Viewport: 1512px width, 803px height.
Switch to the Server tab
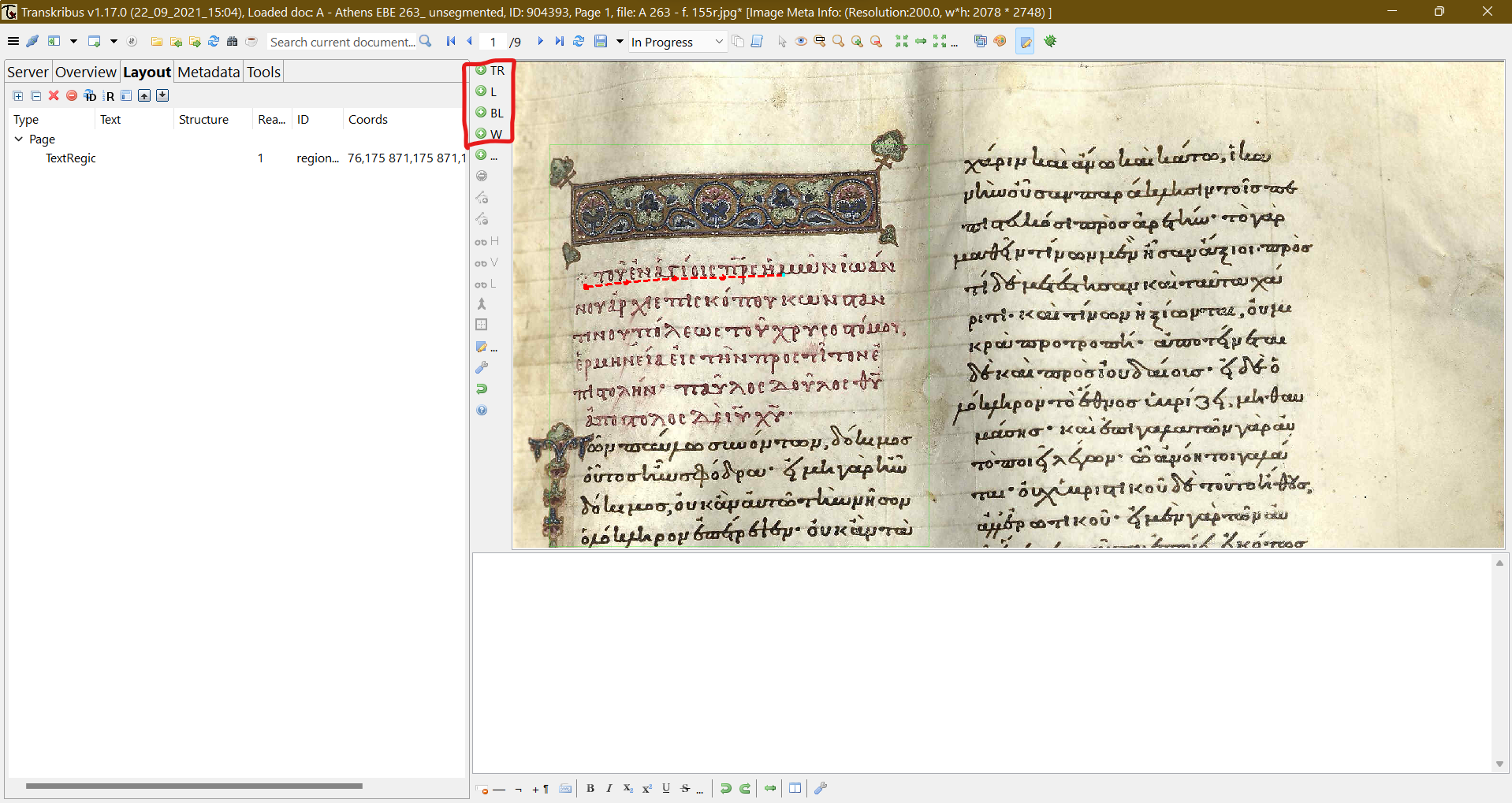point(28,72)
